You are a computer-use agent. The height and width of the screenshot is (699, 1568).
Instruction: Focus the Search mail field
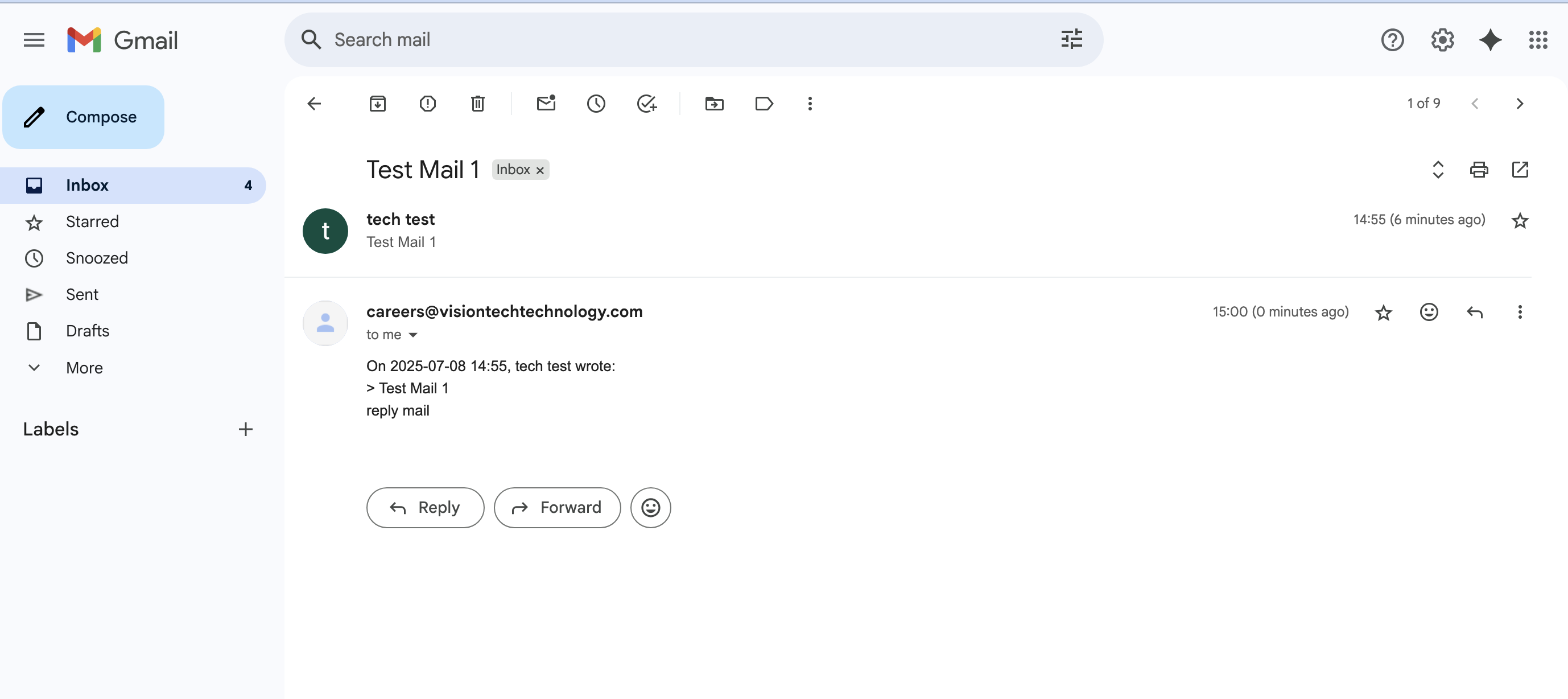[x=670, y=40]
